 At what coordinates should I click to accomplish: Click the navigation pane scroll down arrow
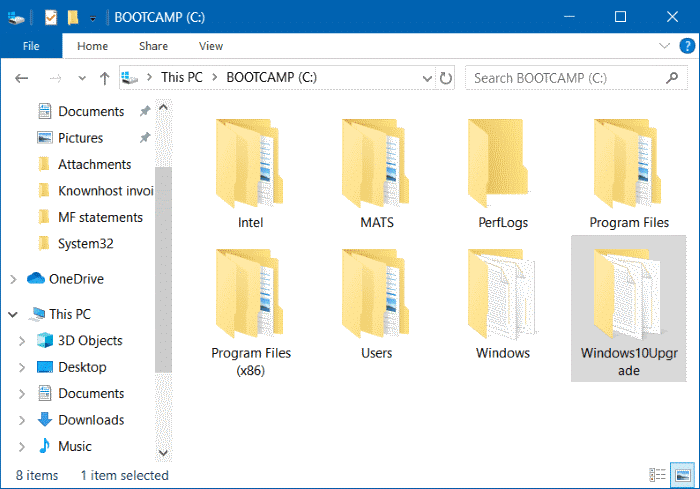pyautogui.click(x=163, y=453)
